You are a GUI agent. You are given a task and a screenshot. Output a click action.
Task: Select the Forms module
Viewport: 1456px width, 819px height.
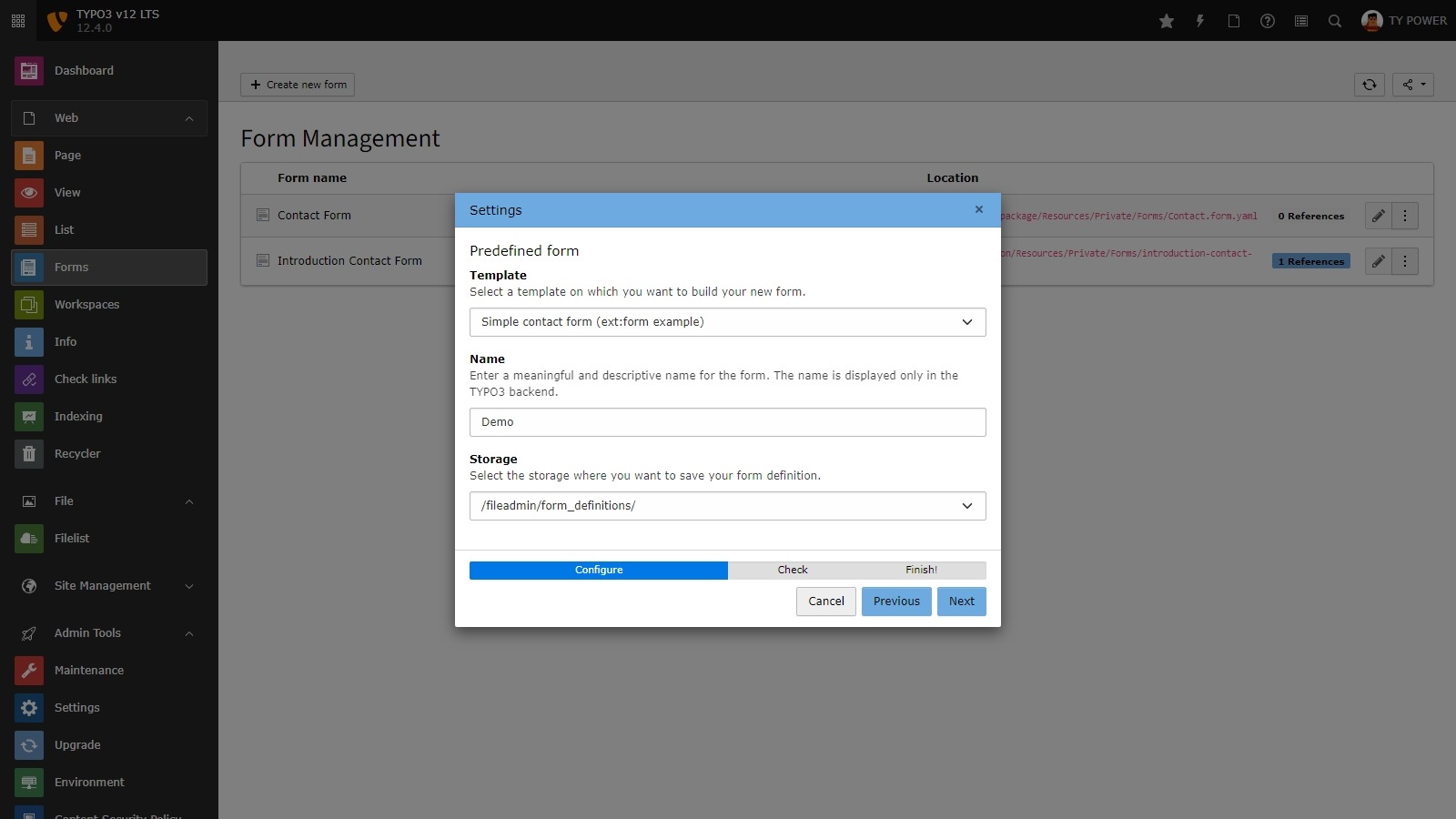[x=109, y=267]
